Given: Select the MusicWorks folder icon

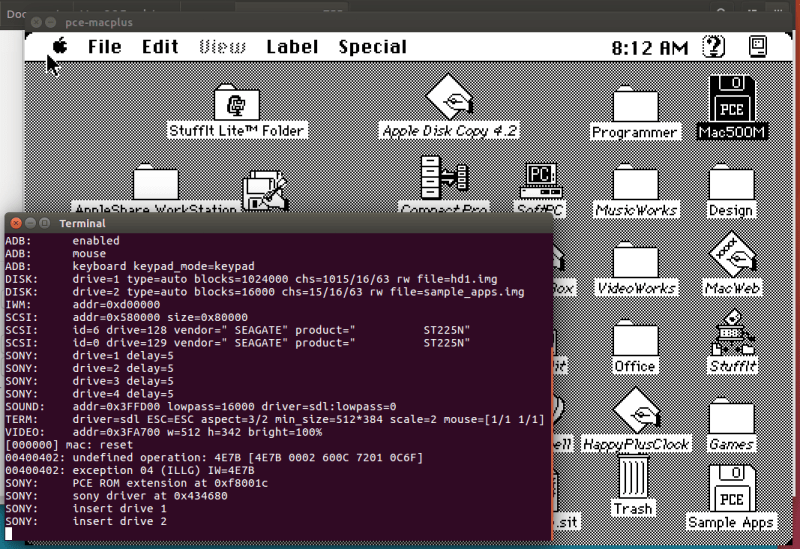Looking at the screenshot, I should [x=635, y=182].
